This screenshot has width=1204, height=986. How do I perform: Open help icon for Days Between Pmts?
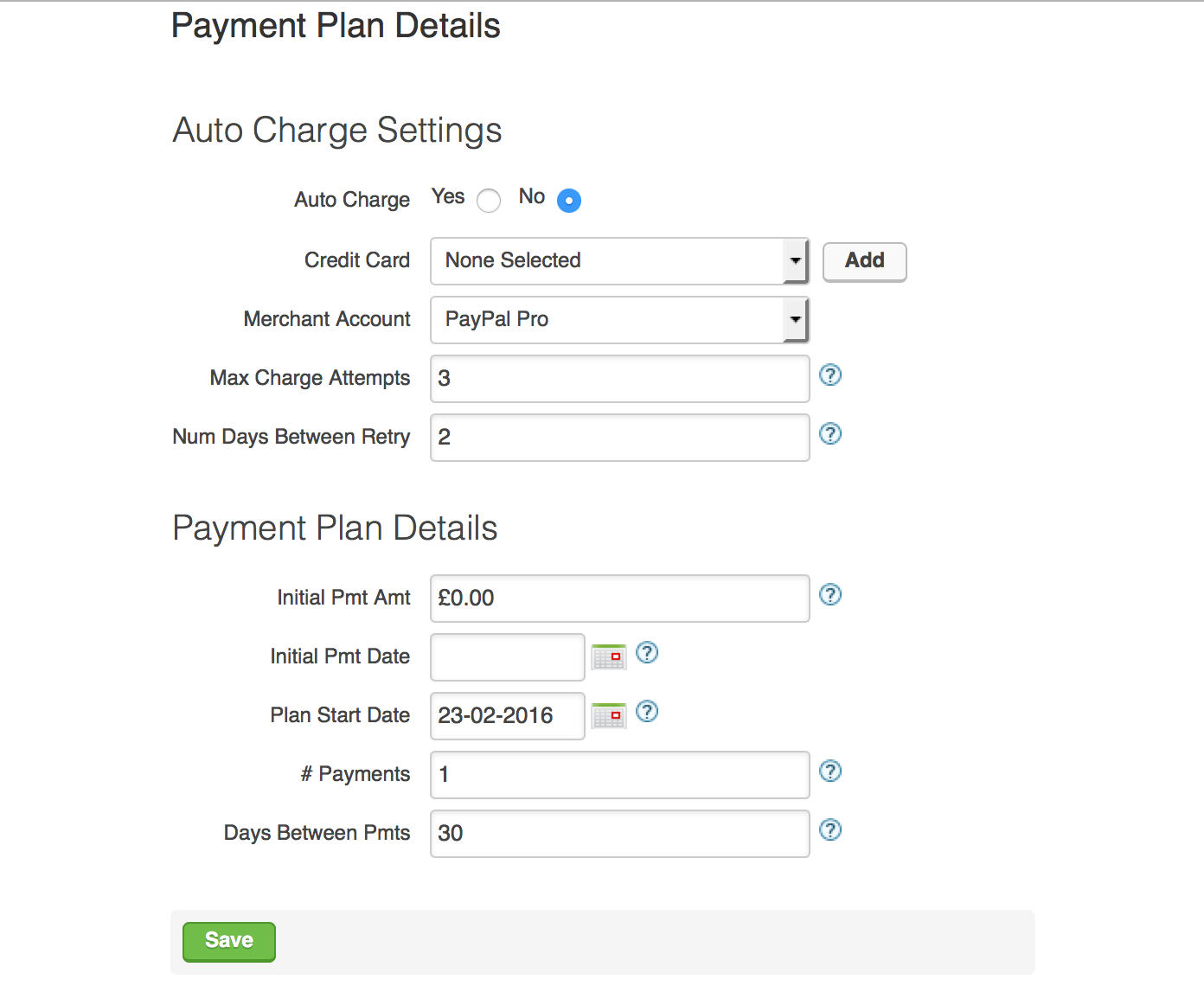tap(830, 829)
